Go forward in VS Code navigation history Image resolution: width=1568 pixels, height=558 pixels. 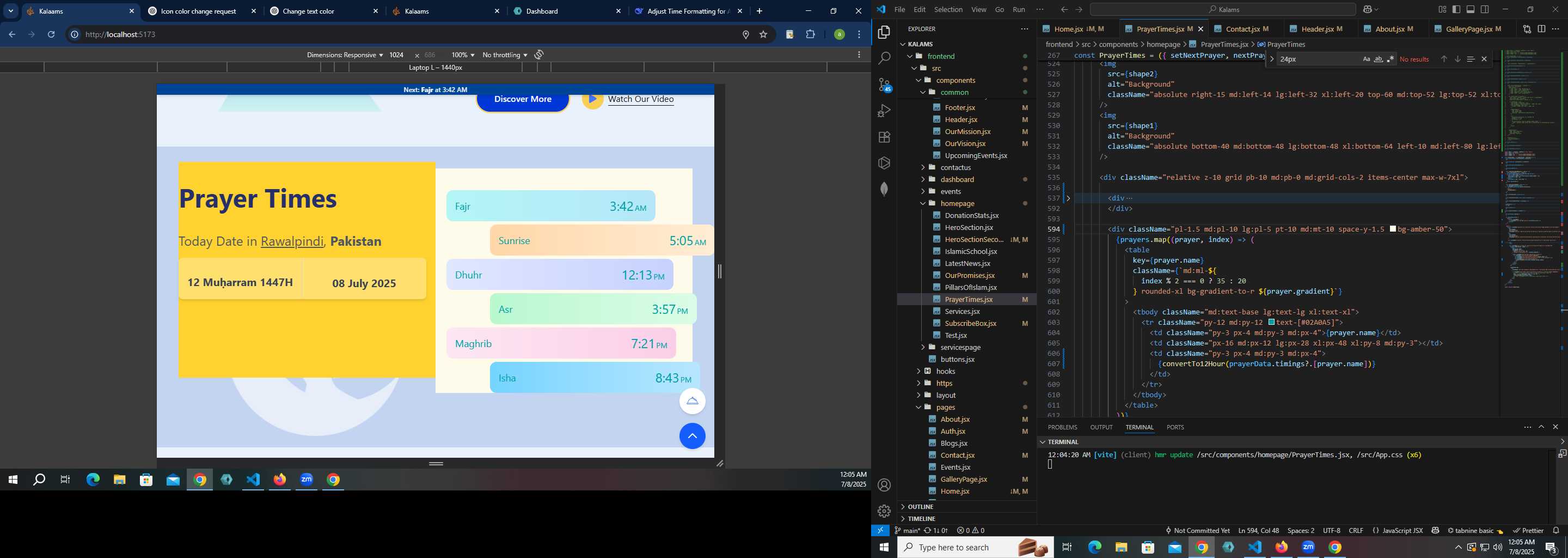(1079, 10)
